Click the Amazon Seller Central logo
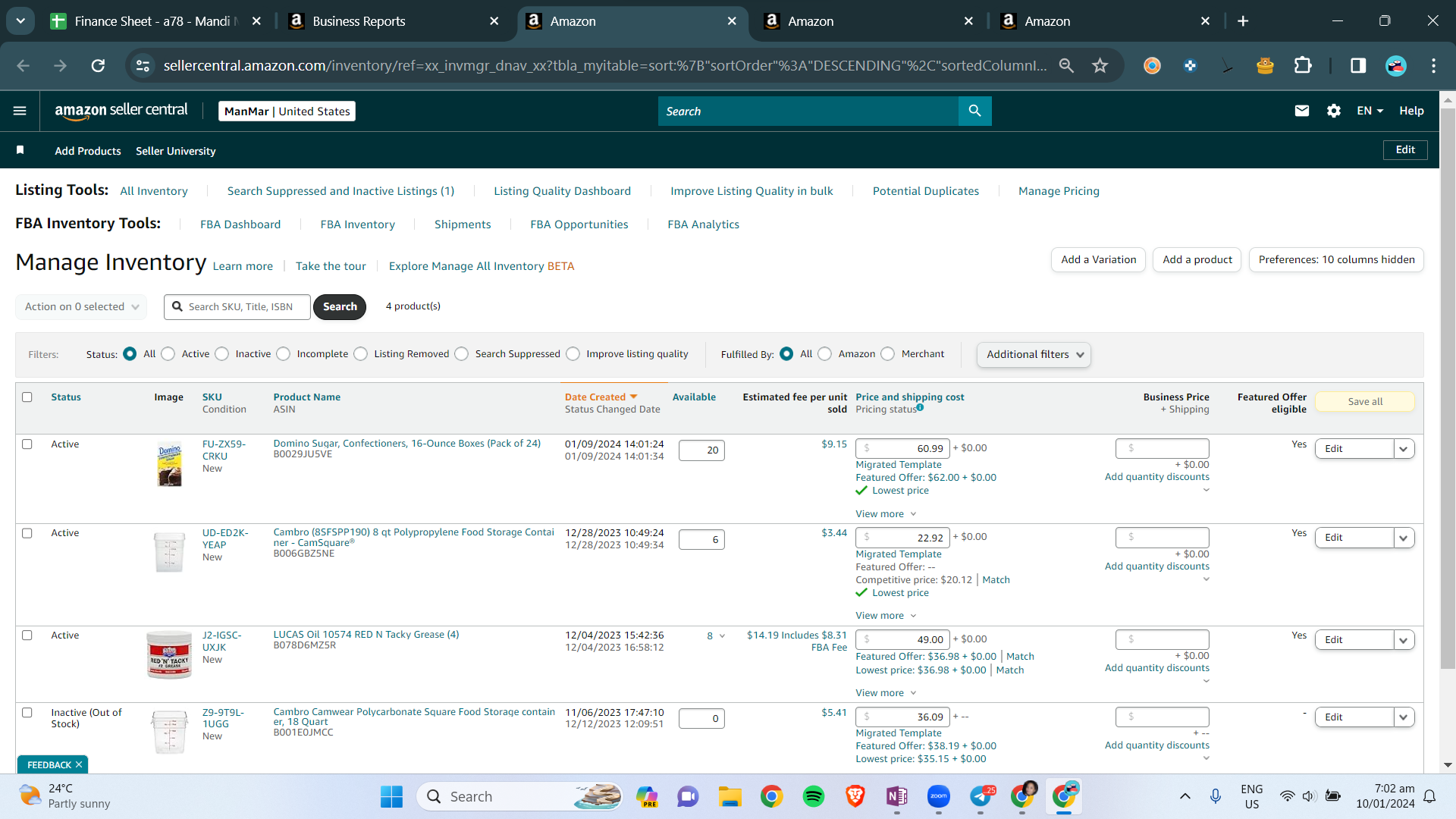 (121, 111)
